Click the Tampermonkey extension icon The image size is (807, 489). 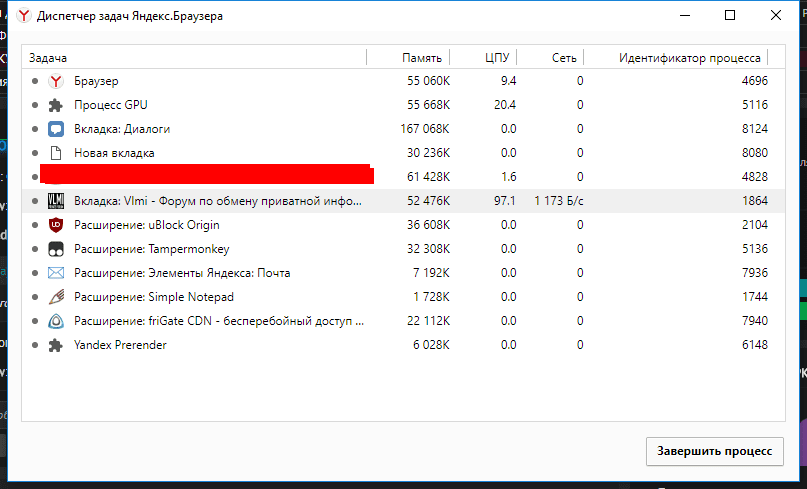56,249
